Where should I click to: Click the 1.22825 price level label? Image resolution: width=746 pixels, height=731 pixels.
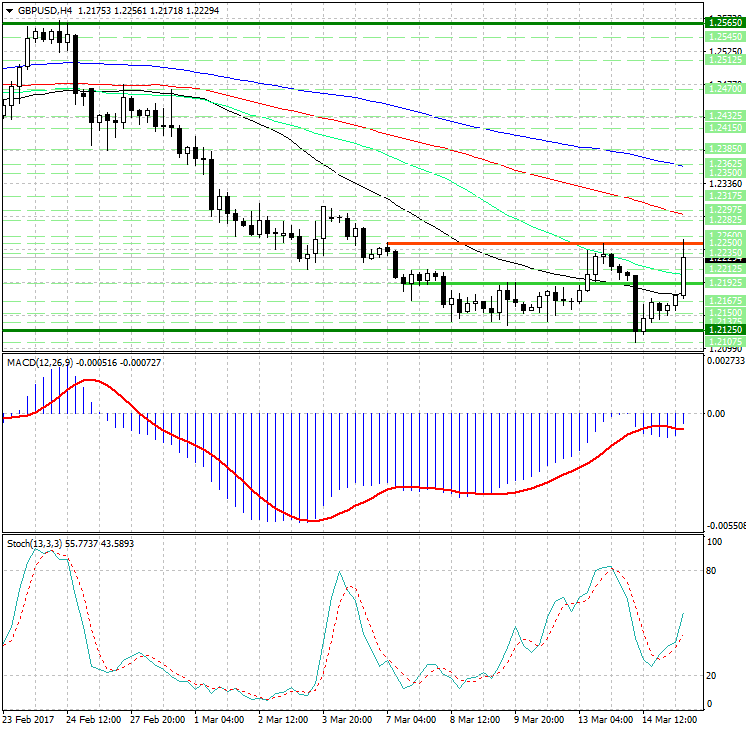tap(724, 219)
